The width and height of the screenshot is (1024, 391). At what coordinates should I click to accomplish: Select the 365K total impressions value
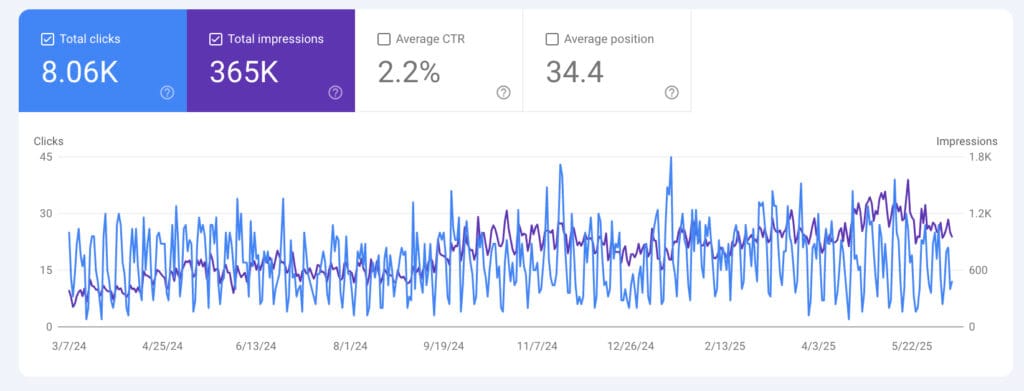pos(244,72)
